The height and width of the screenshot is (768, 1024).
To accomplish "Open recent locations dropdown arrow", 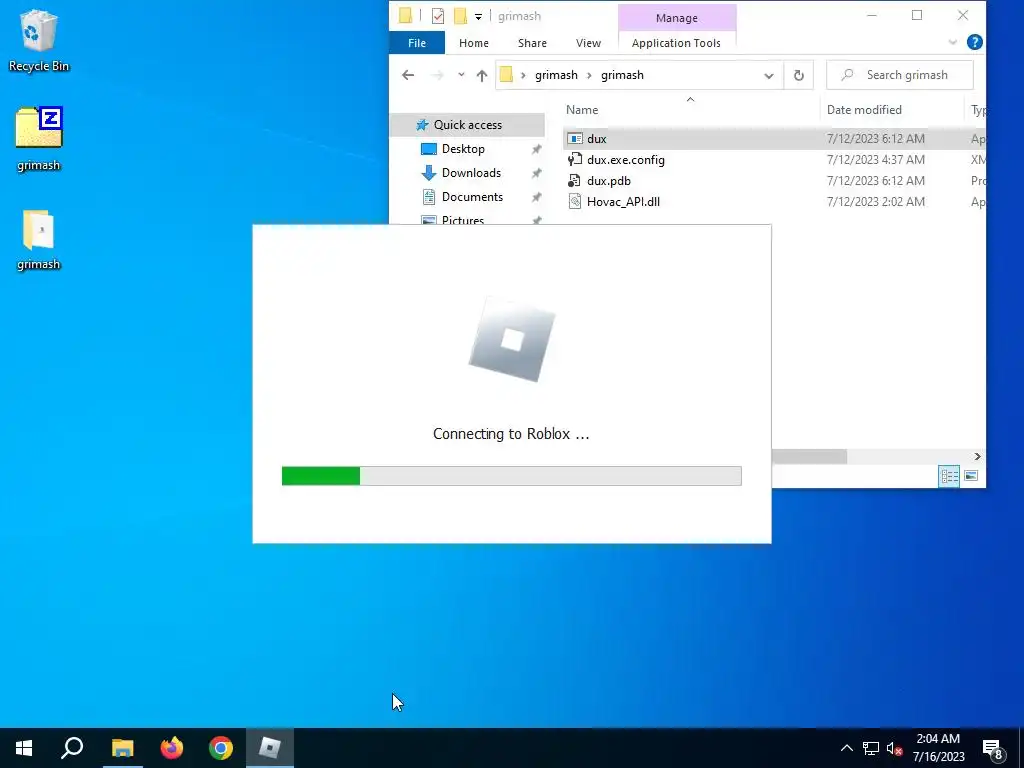I will coord(461,75).
